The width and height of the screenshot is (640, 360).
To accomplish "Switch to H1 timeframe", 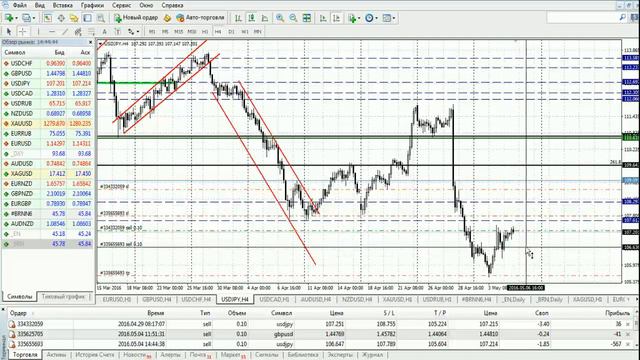I will click(205, 31).
